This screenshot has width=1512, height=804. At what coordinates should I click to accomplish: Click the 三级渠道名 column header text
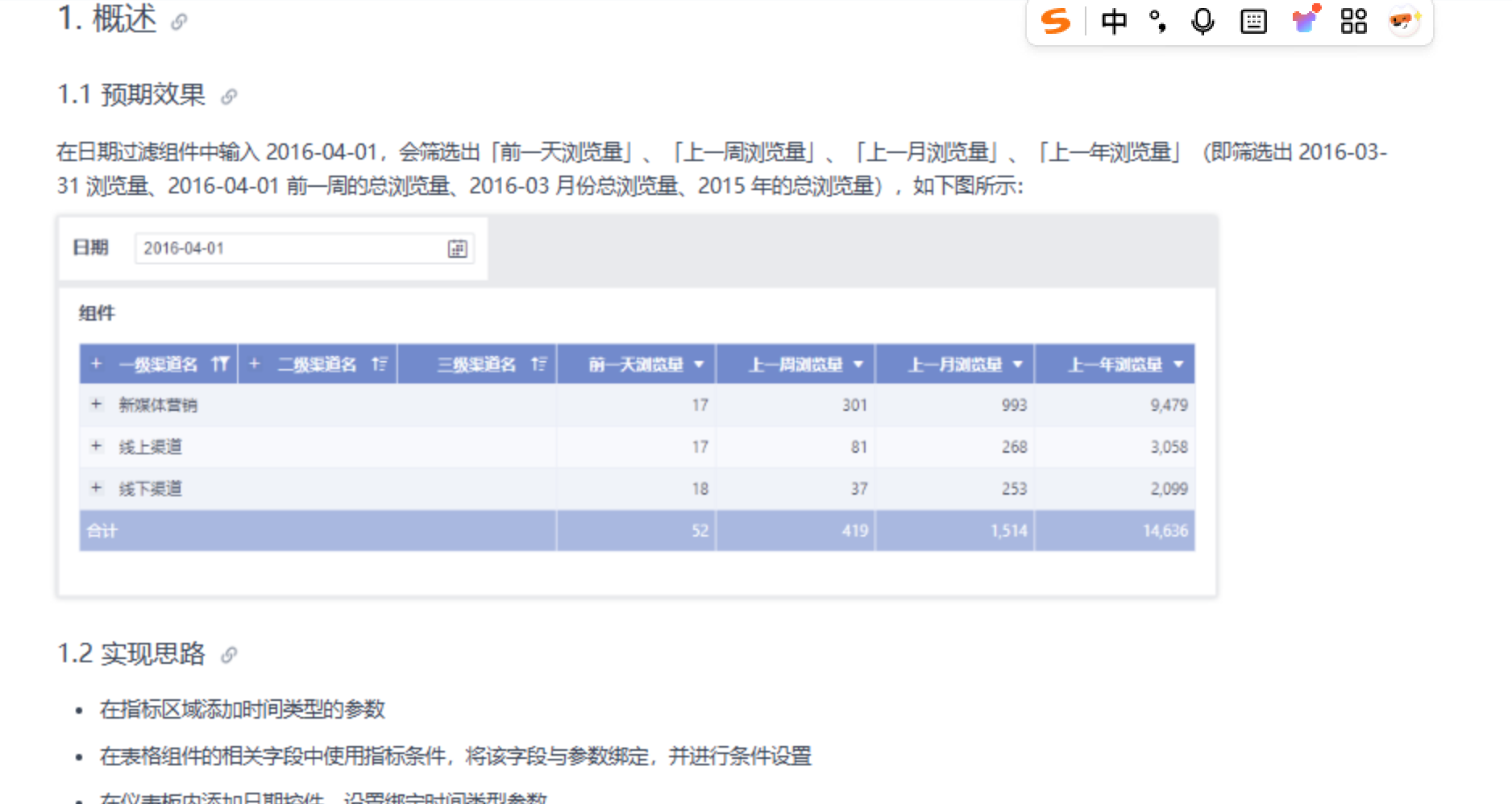[x=477, y=365]
